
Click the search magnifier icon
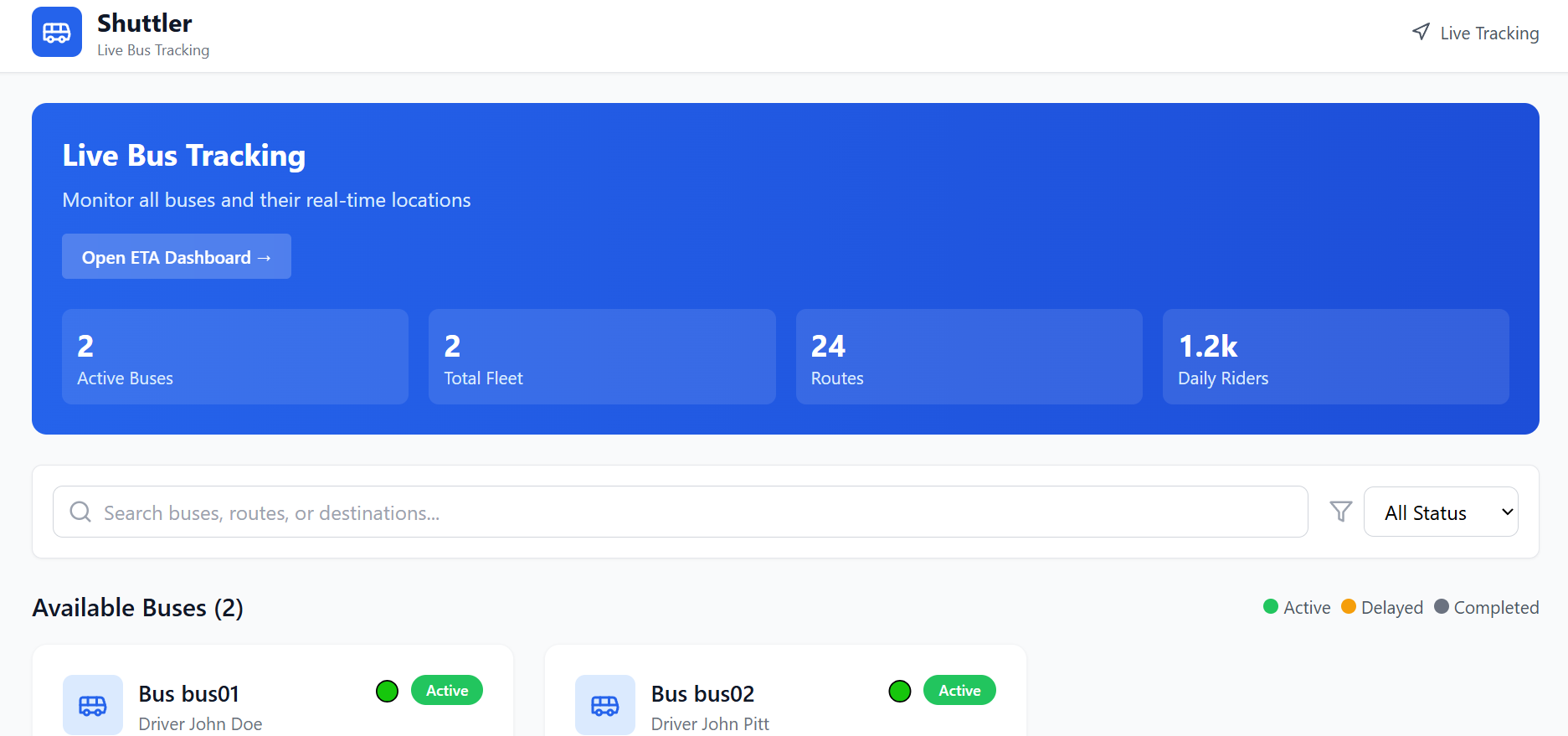tap(80, 512)
